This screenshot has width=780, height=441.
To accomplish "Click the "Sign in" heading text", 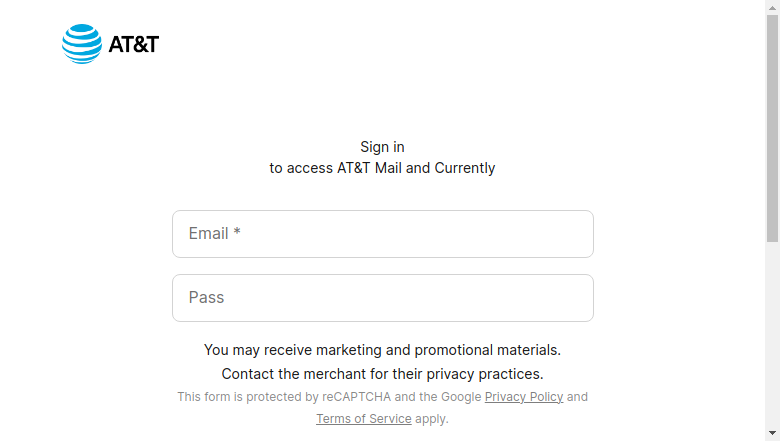I will pyautogui.click(x=382, y=147).
